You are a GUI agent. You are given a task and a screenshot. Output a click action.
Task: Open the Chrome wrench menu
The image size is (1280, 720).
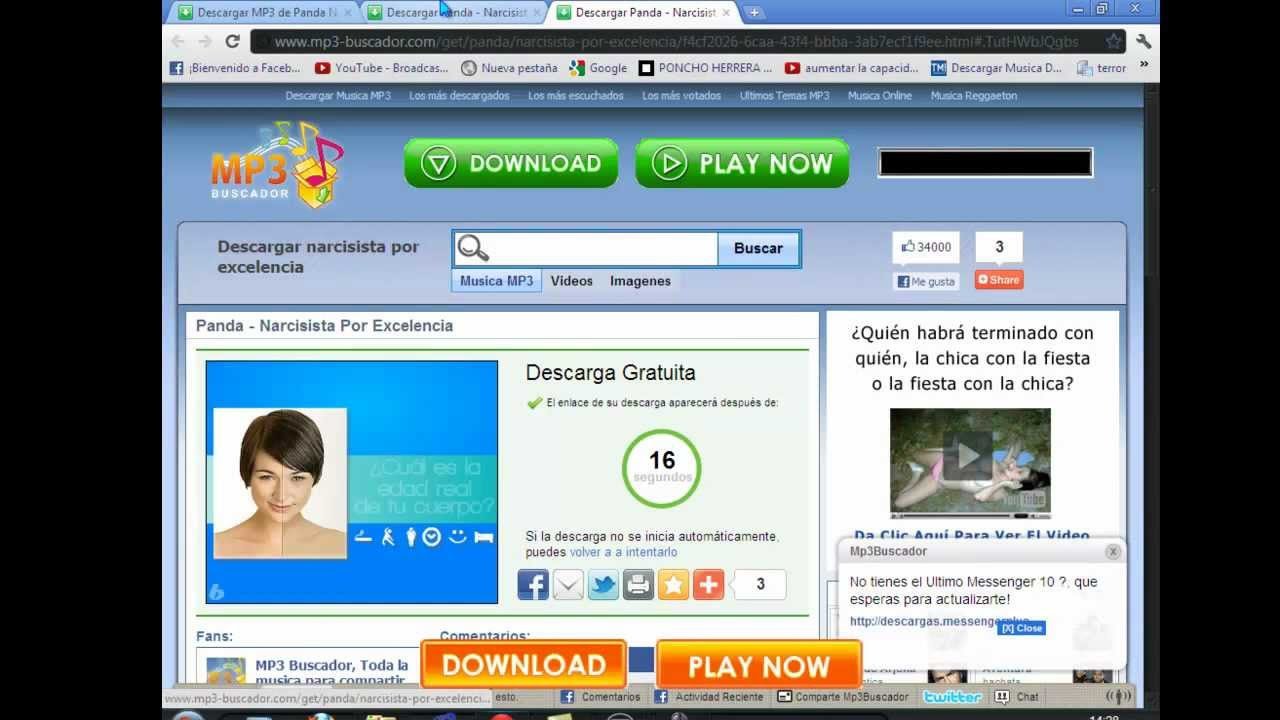1144,41
